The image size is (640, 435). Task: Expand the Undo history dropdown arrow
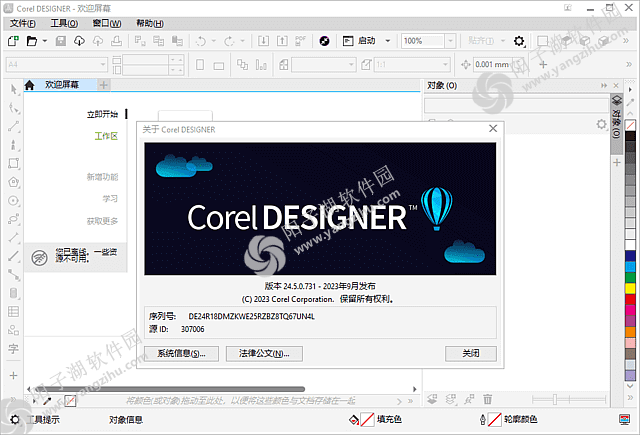[213, 41]
